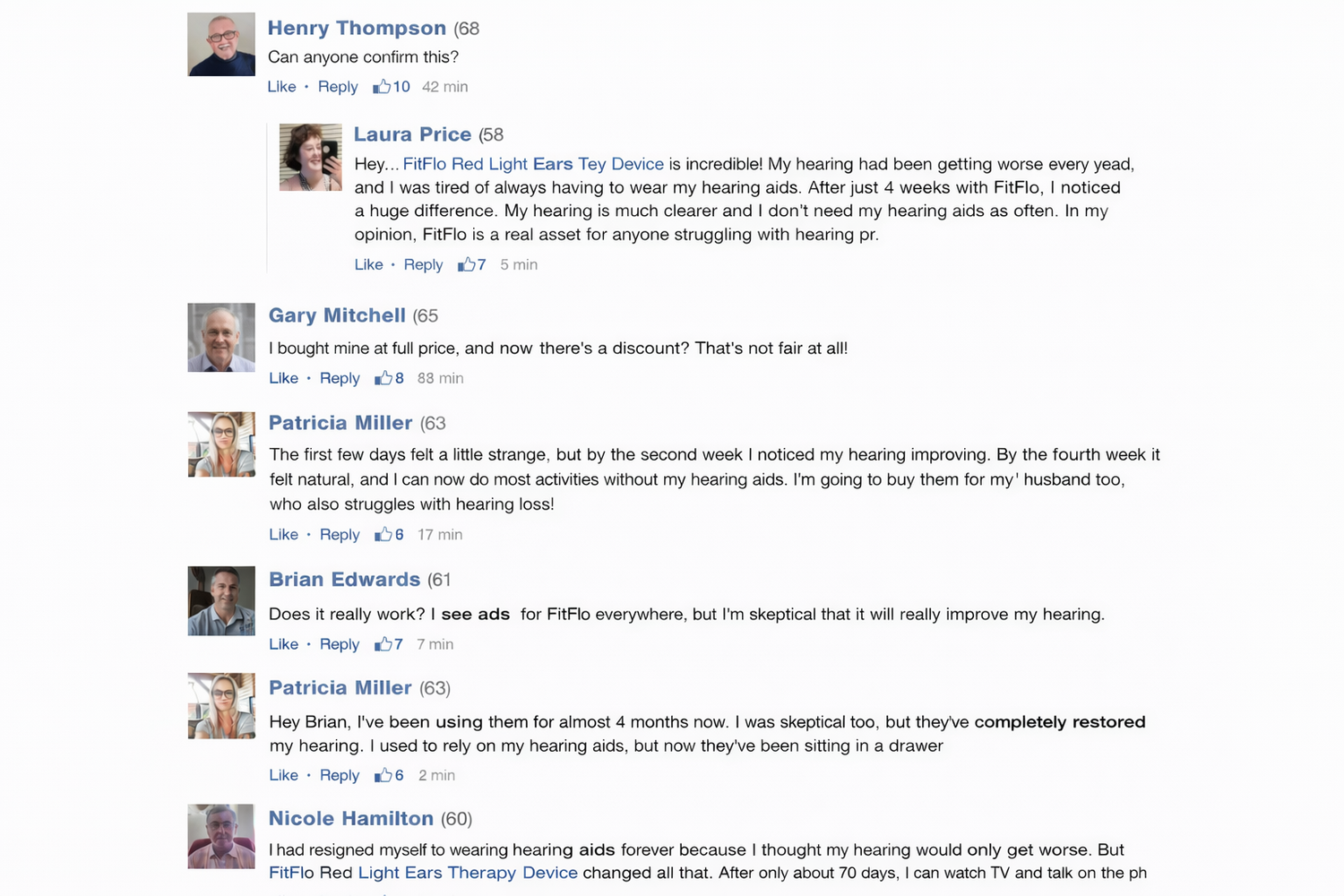Viewport: 1344px width, 896px height.
Task: Reply to Laura Price's comment
Action: point(423,264)
